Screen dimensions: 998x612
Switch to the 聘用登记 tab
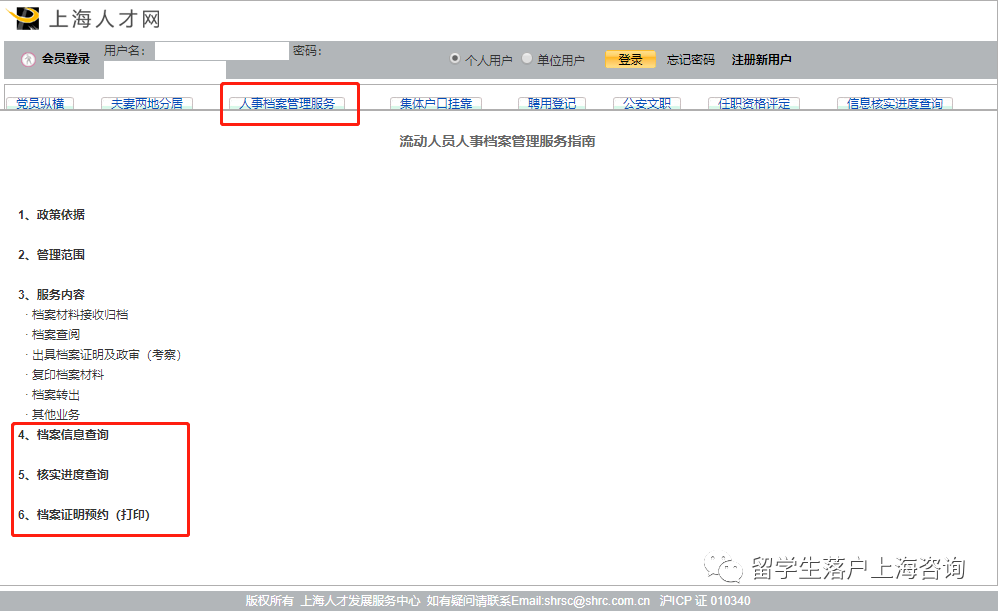click(x=552, y=101)
